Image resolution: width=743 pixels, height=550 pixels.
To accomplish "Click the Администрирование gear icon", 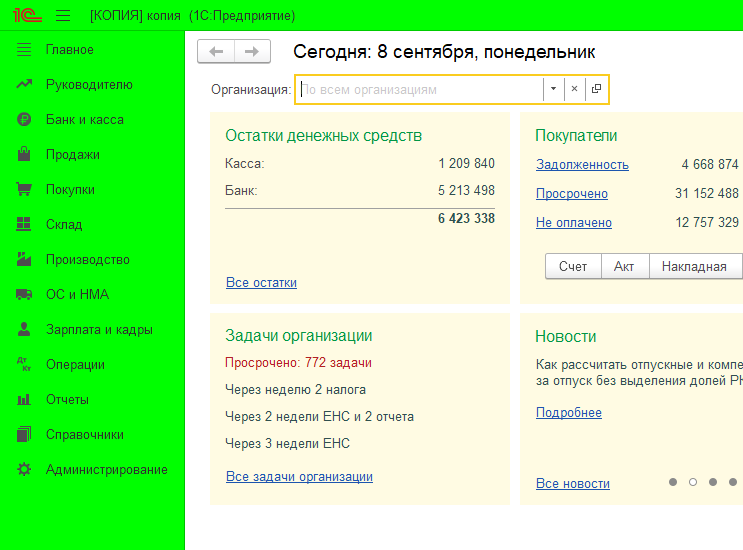I will click(x=25, y=470).
